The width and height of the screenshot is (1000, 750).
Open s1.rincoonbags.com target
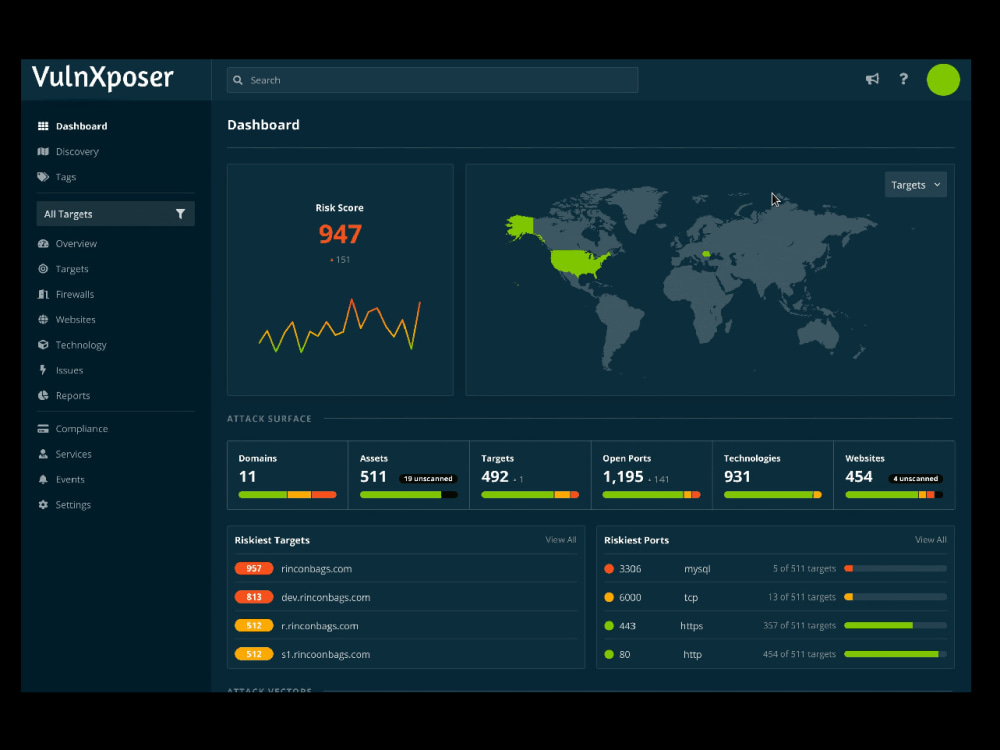pos(325,654)
